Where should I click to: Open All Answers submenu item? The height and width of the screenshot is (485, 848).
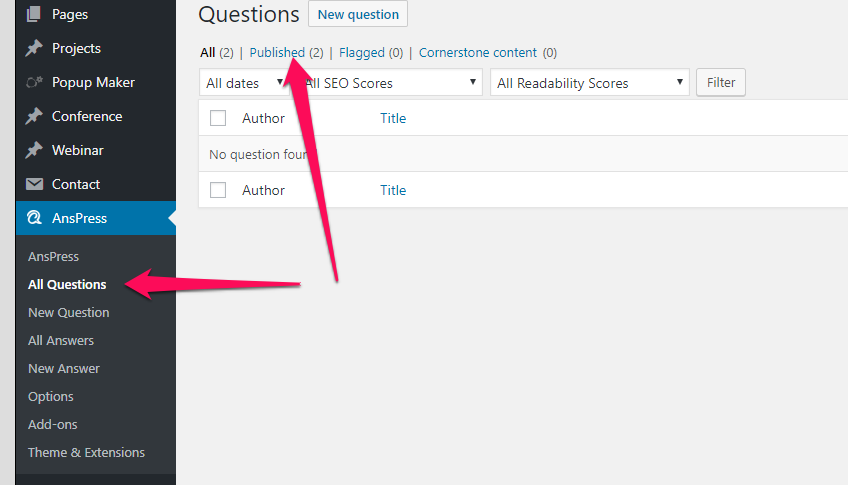tap(61, 341)
